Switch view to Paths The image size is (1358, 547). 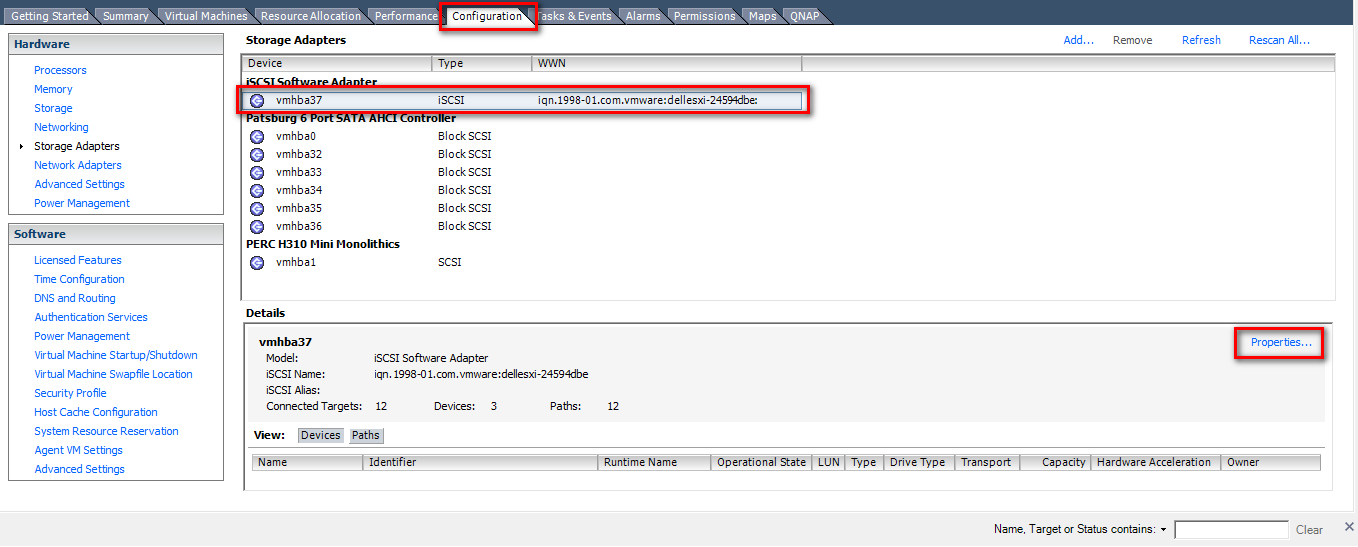click(365, 436)
